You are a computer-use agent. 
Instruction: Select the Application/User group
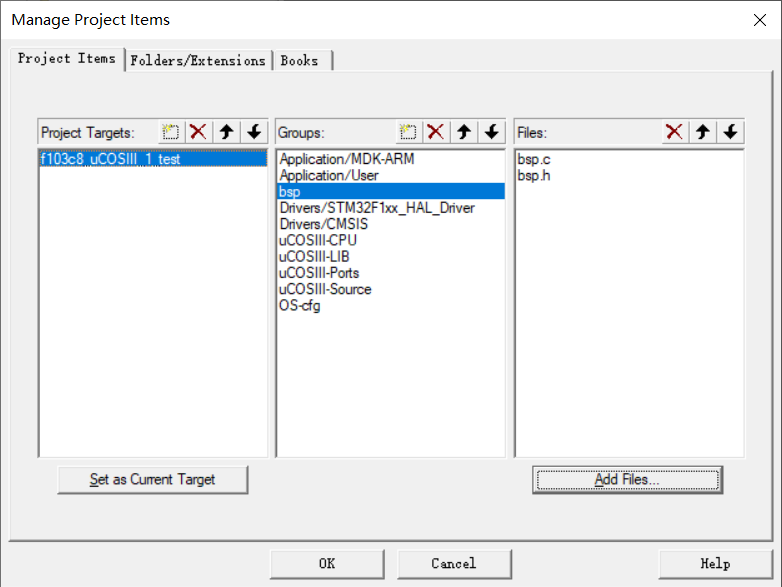(x=391, y=176)
